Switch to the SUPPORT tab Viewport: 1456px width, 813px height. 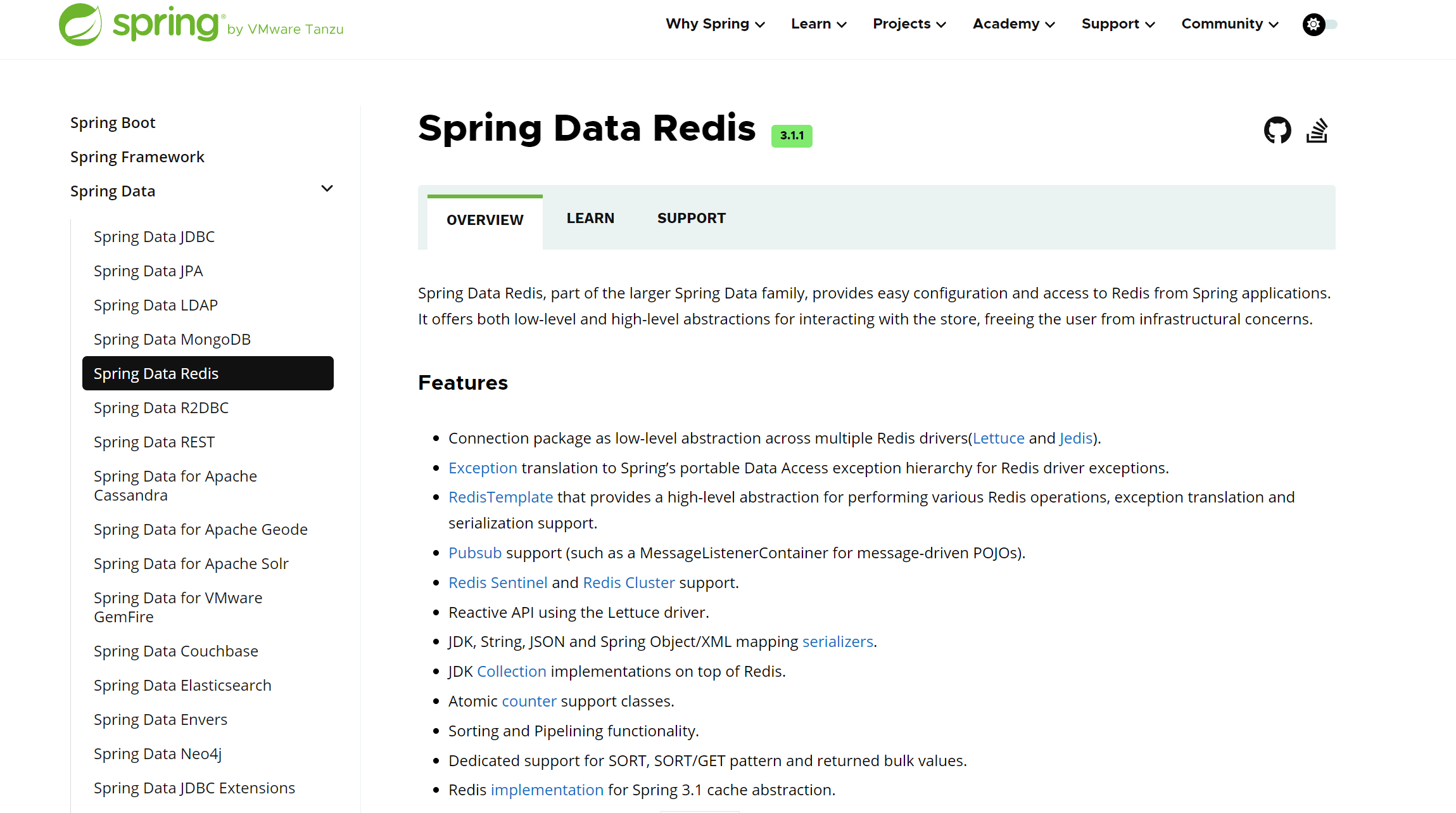(x=691, y=218)
